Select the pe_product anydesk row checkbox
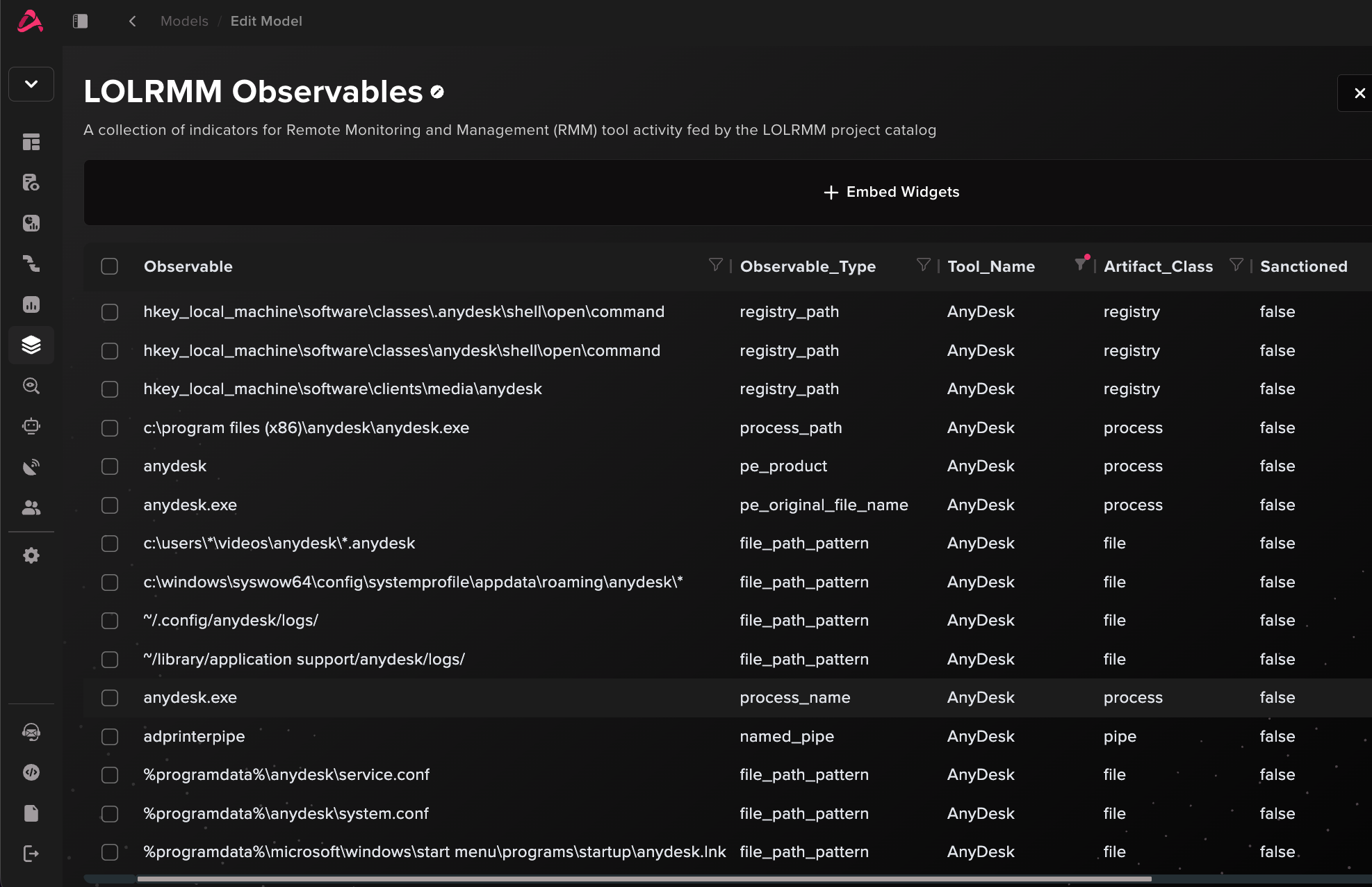 (x=110, y=466)
